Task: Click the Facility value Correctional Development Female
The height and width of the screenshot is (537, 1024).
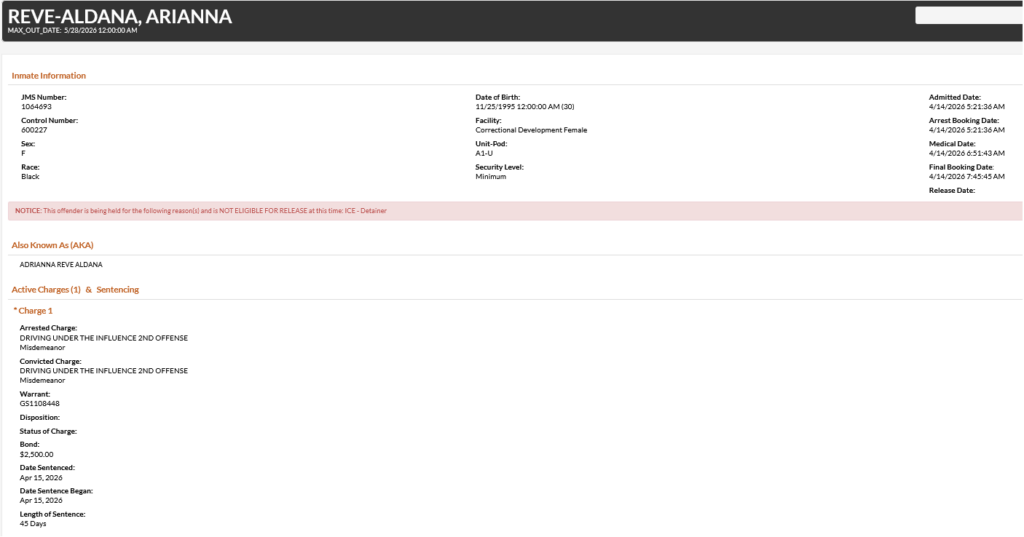Action: tap(531, 130)
